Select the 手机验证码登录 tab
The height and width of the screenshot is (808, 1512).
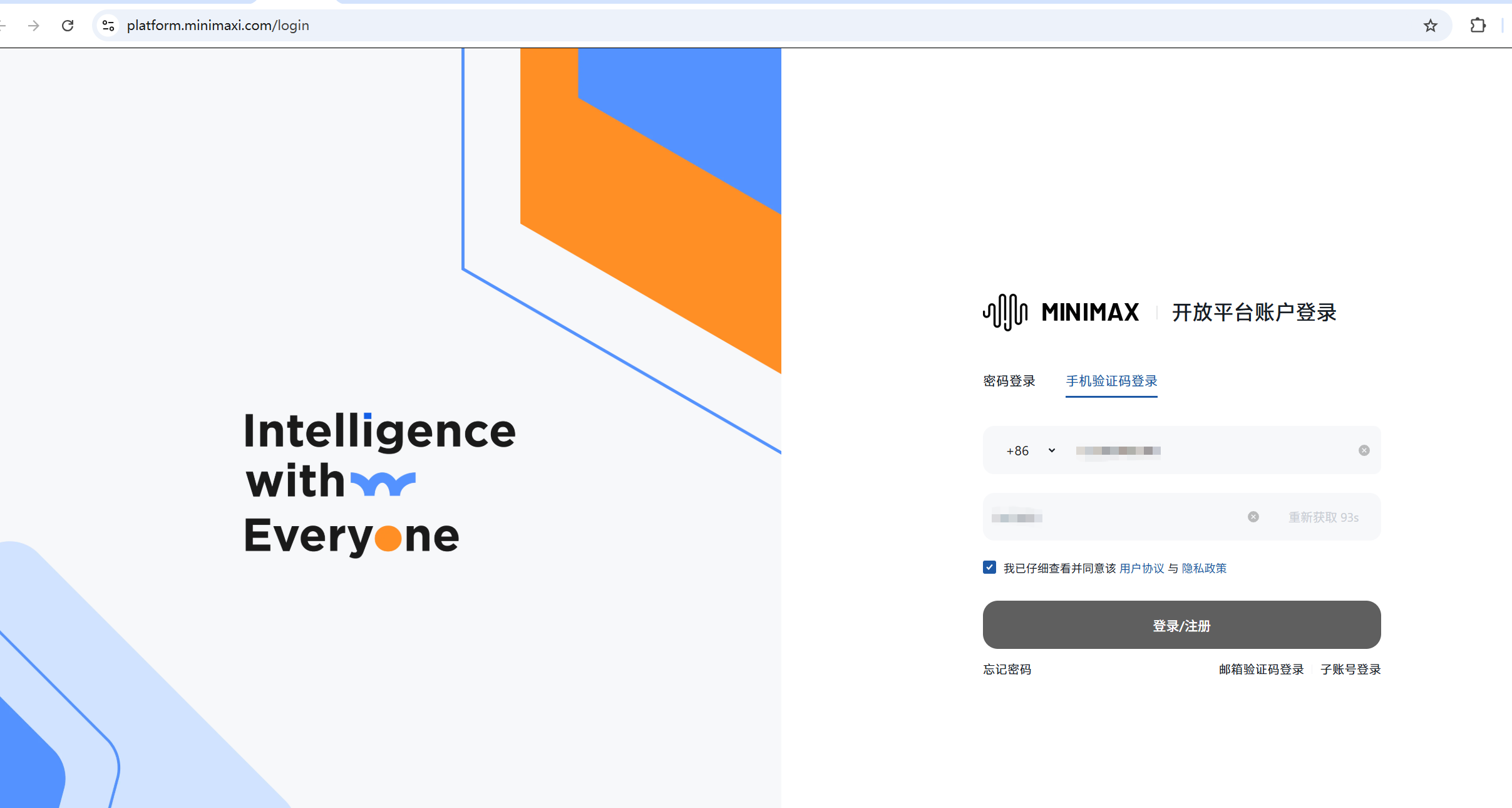coord(1111,381)
